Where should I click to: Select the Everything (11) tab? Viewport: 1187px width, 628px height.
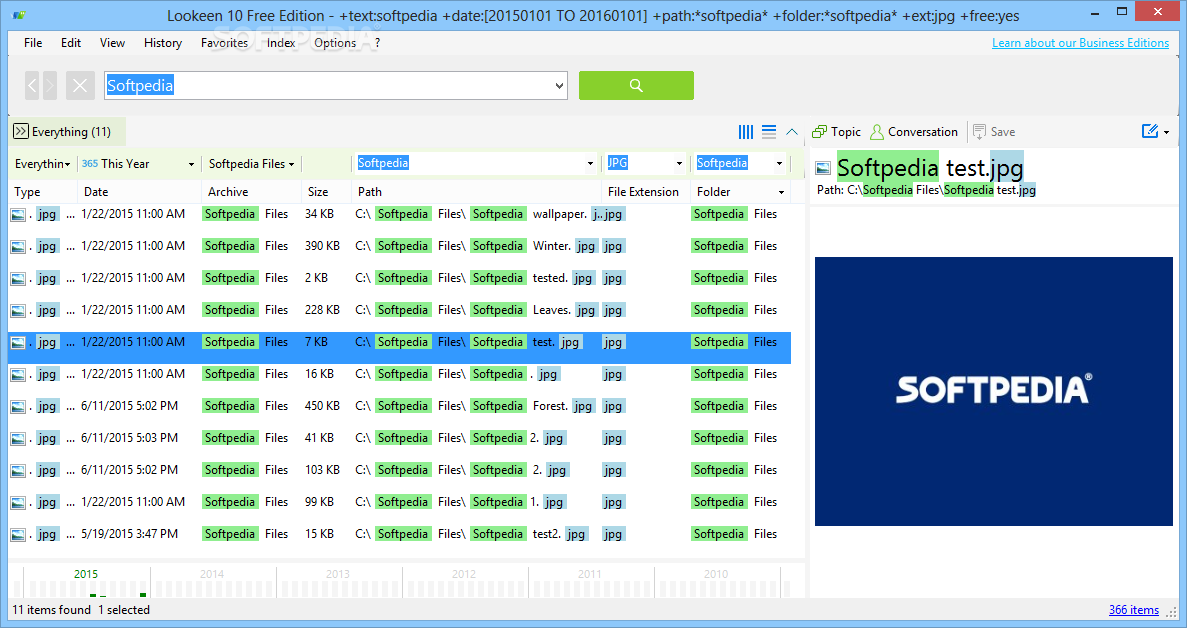[x=67, y=132]
